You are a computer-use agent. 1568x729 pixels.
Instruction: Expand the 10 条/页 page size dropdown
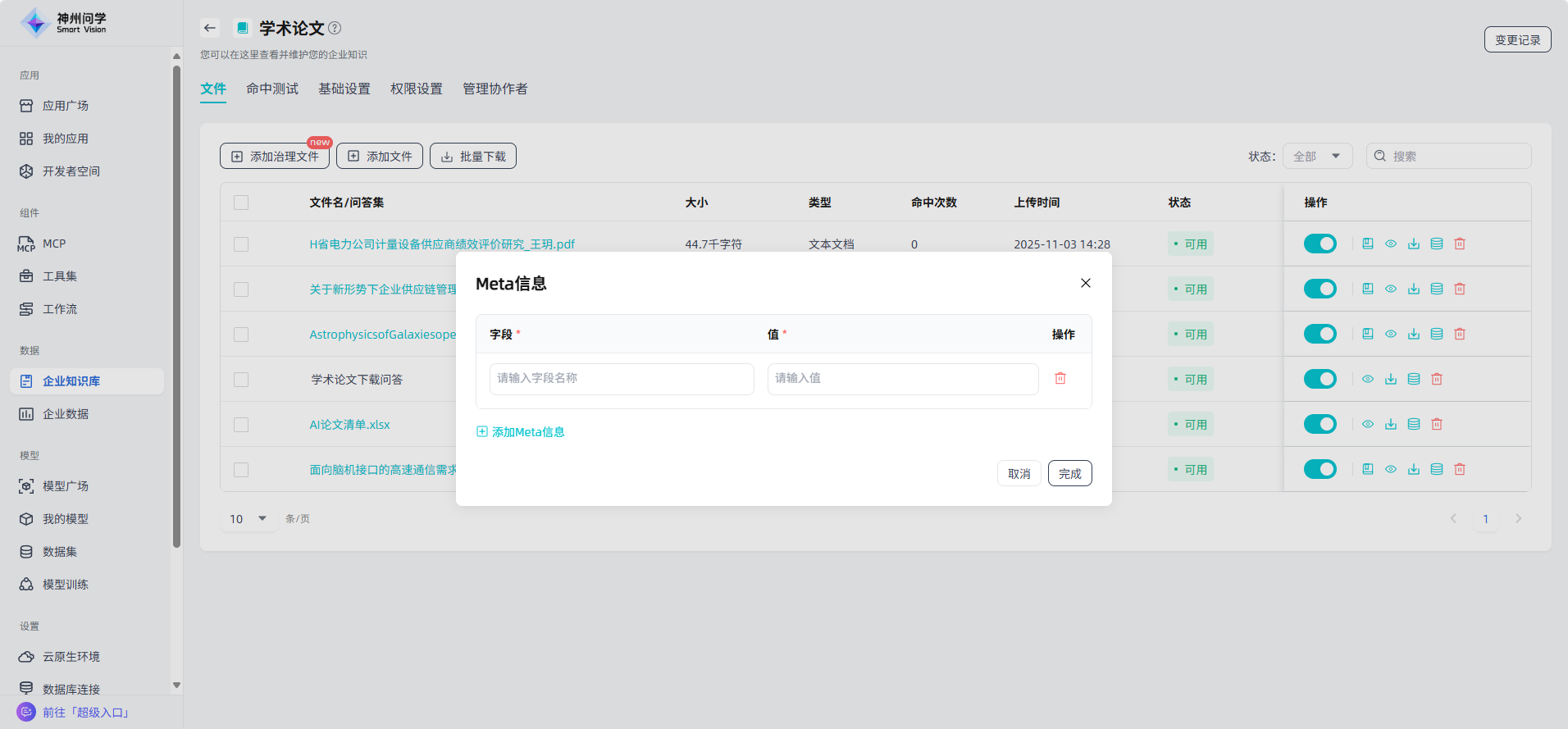[248, 519]
